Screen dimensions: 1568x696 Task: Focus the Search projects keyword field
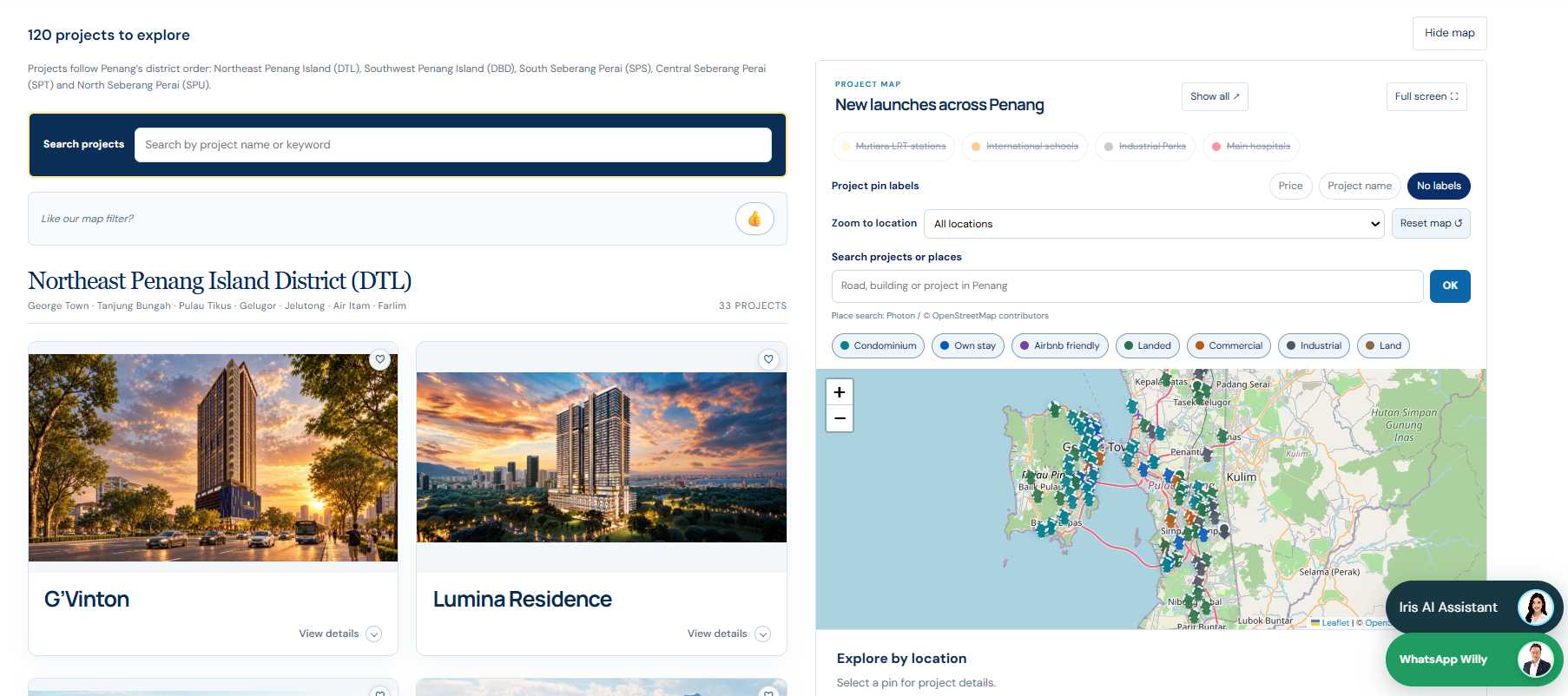coord(453,145)
